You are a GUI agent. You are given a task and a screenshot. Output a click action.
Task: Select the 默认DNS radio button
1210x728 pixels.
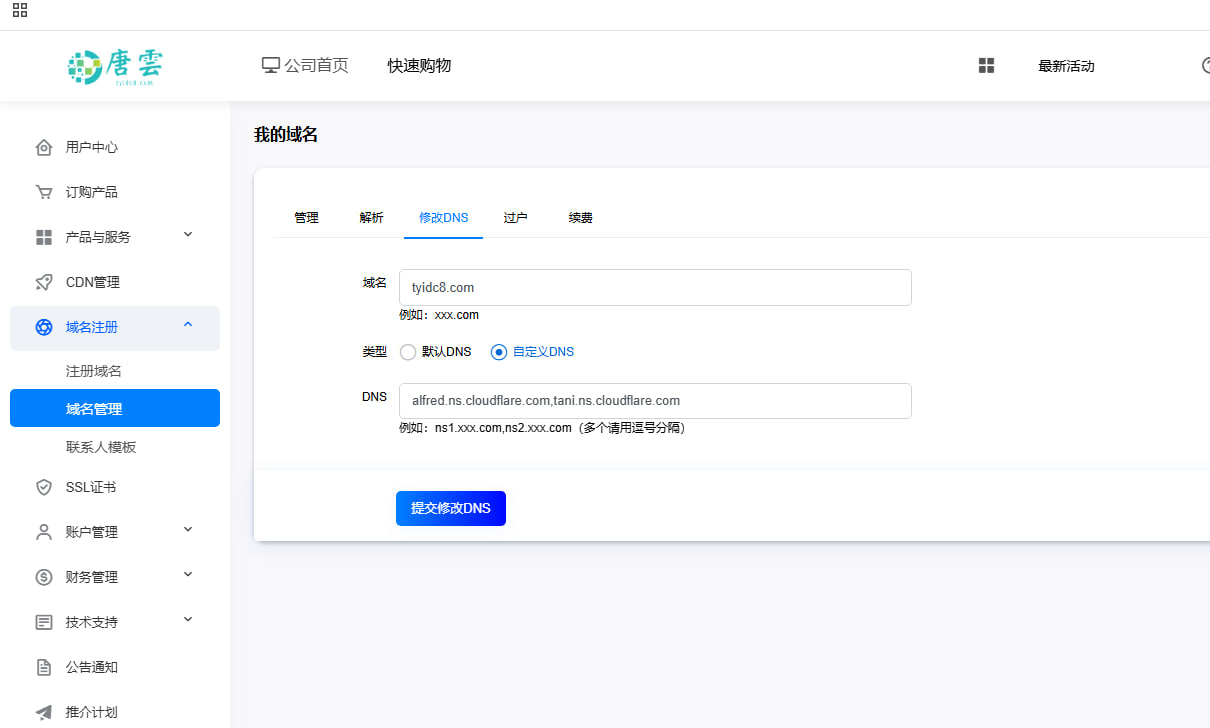[408, 352]
